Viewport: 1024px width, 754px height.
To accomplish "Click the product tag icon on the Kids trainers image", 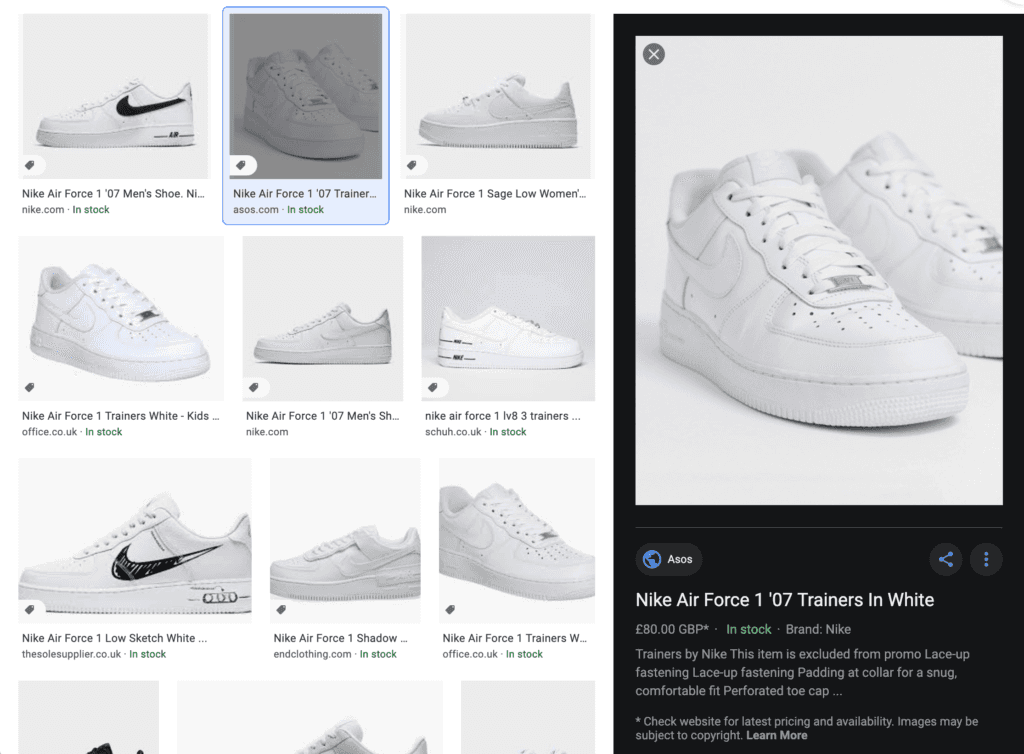I will click(x=30, y=387).
